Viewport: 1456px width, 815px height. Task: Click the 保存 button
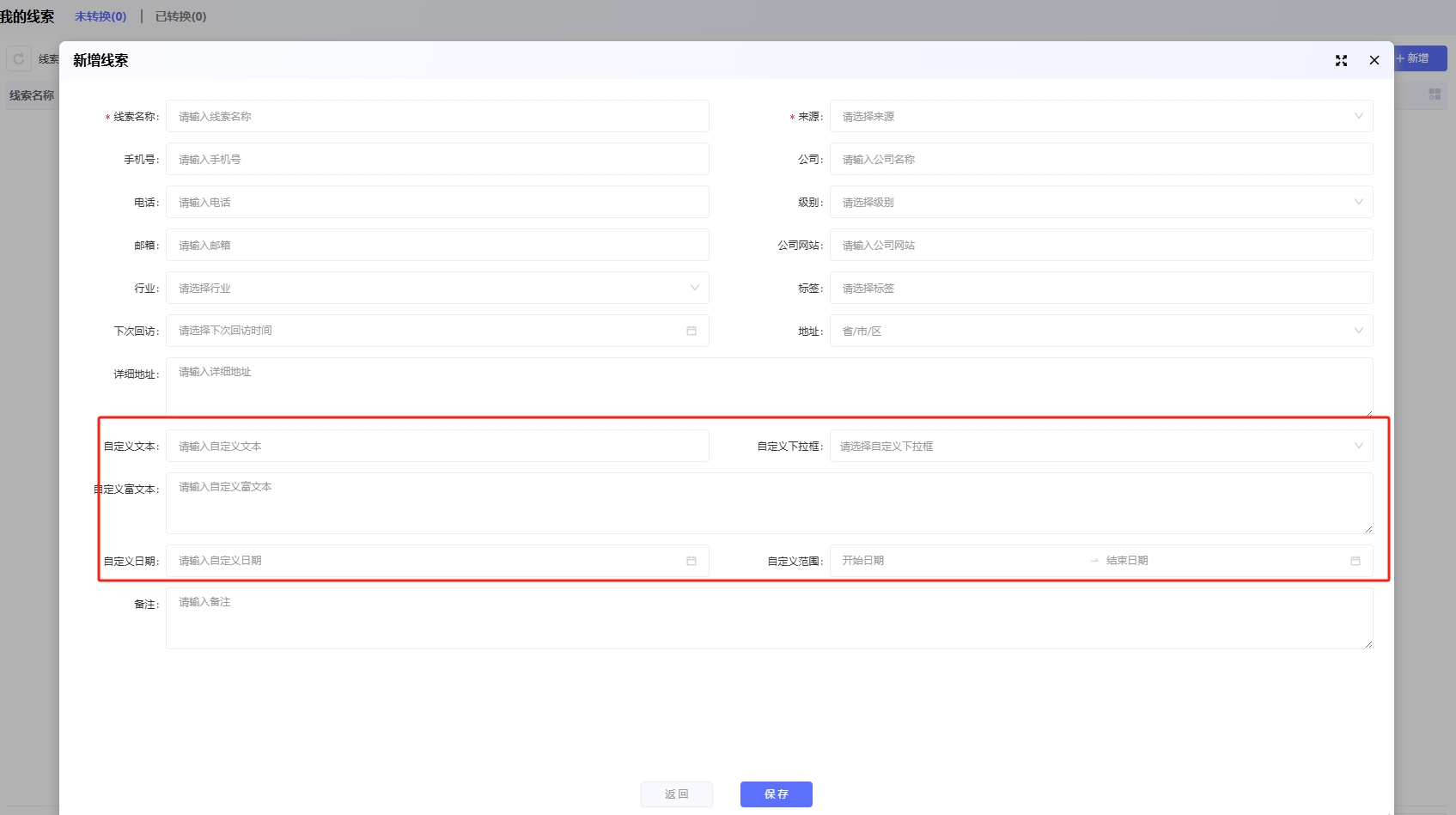tap(776, 794)
